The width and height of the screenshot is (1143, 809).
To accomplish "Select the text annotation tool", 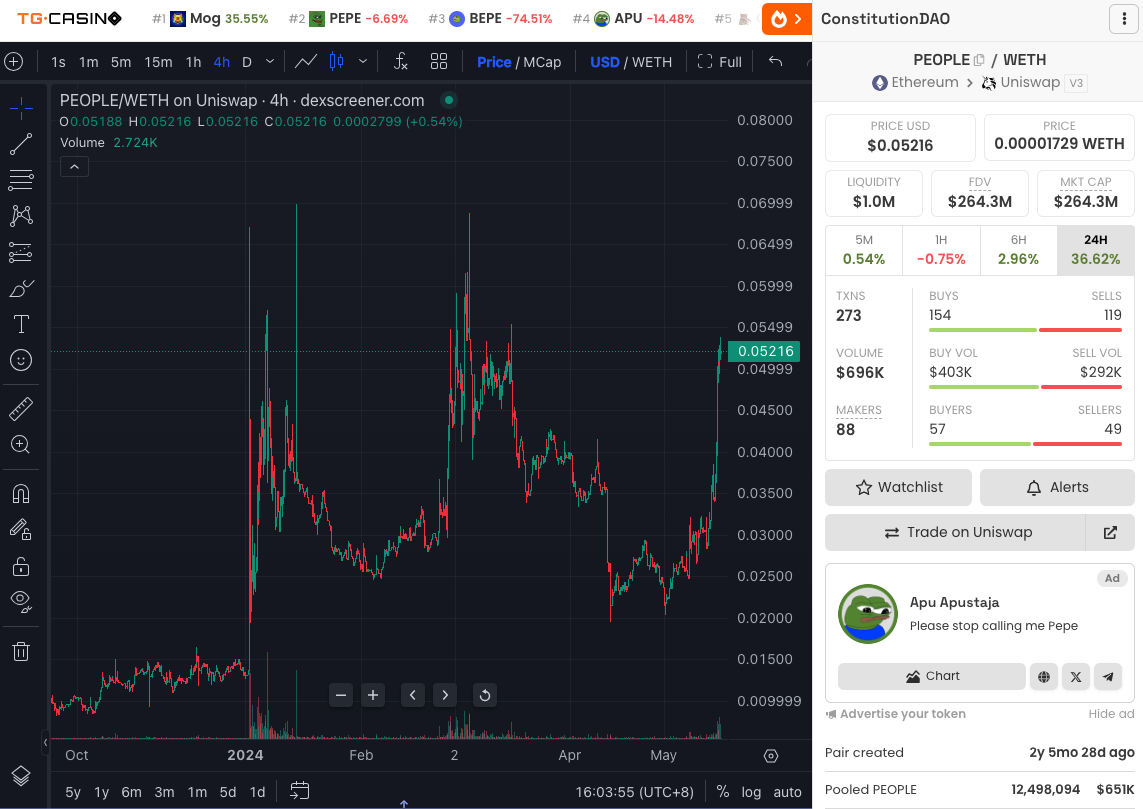I will click(x=21, y=324).
